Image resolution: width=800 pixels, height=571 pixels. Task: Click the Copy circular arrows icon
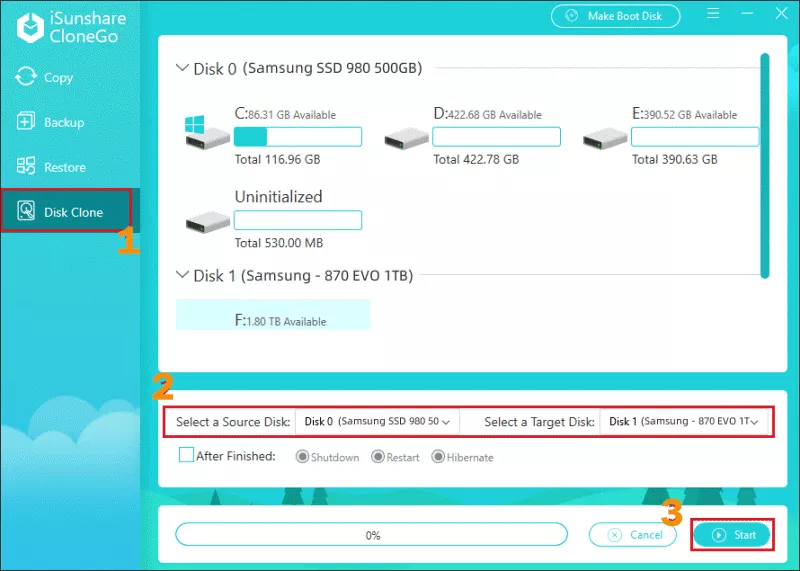26,77
